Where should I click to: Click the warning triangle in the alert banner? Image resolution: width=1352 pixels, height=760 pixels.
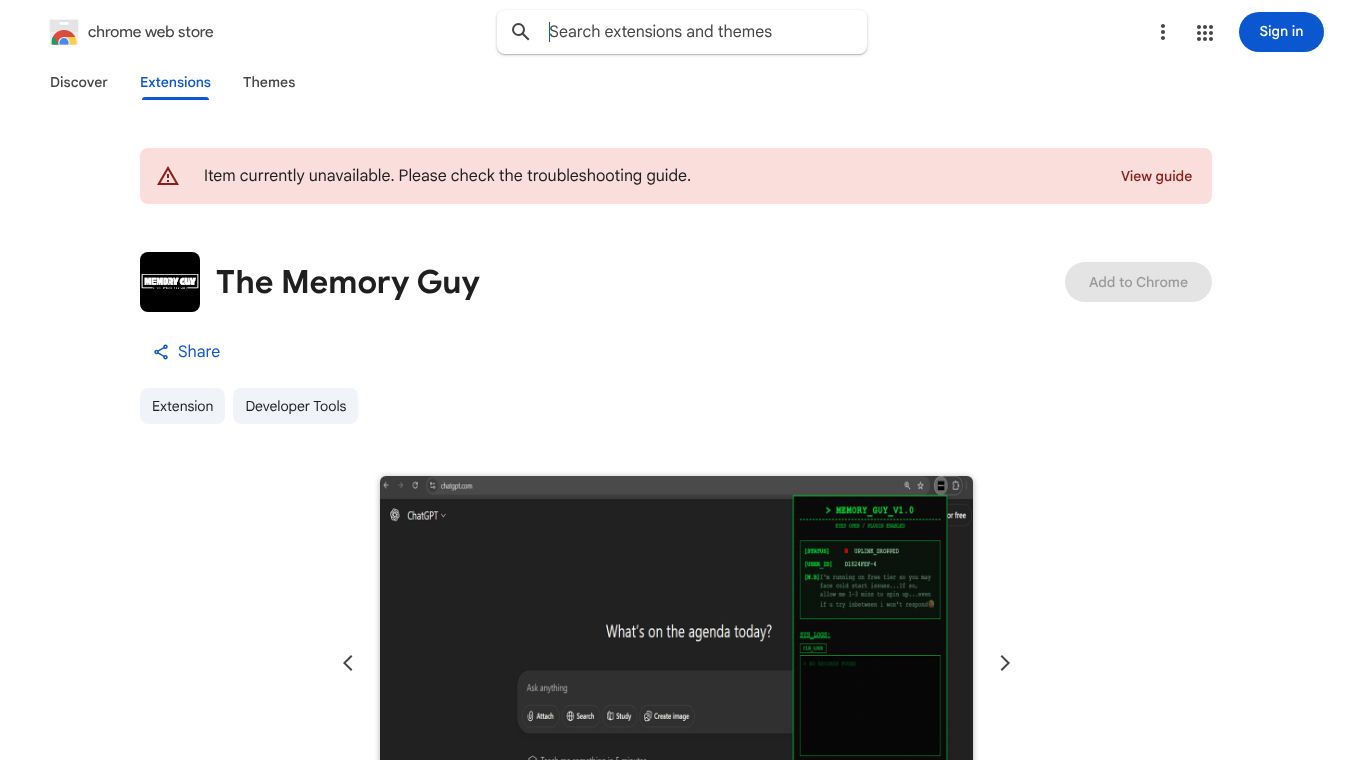click(168, 176)
